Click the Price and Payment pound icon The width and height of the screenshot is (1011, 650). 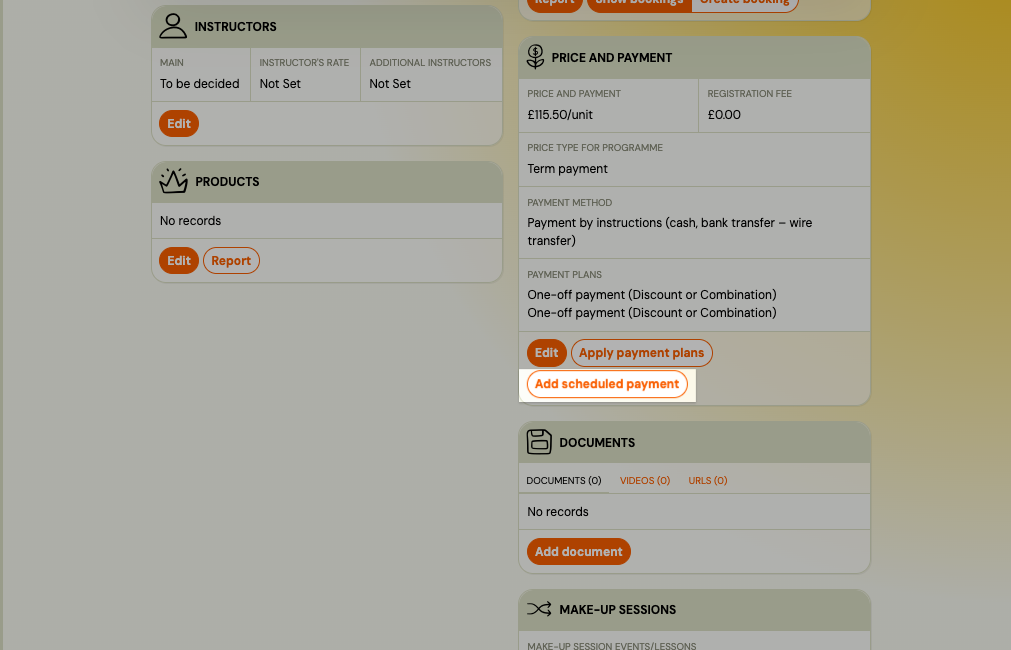tap(535, 56)
